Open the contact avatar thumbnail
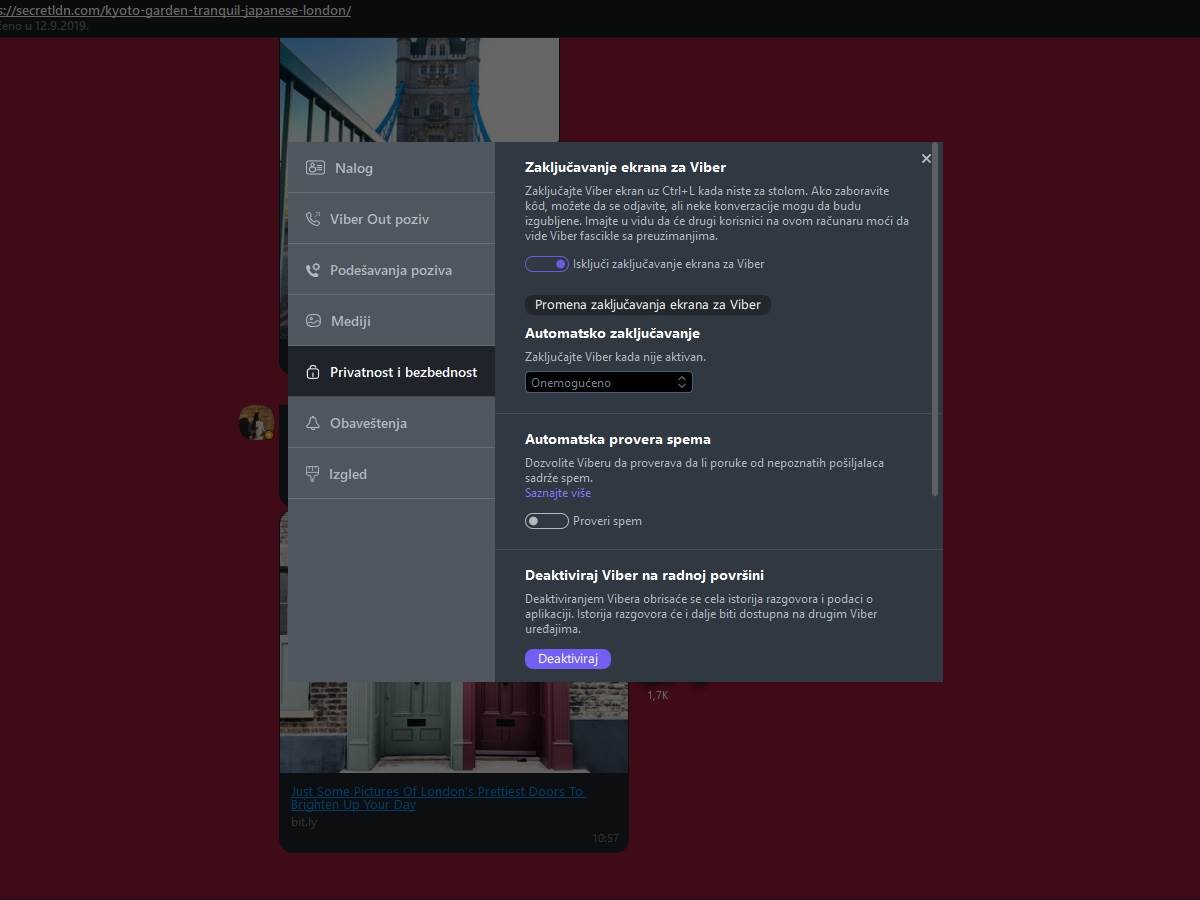Viewport: 1200px width, 900px height. tap(257, 422)
